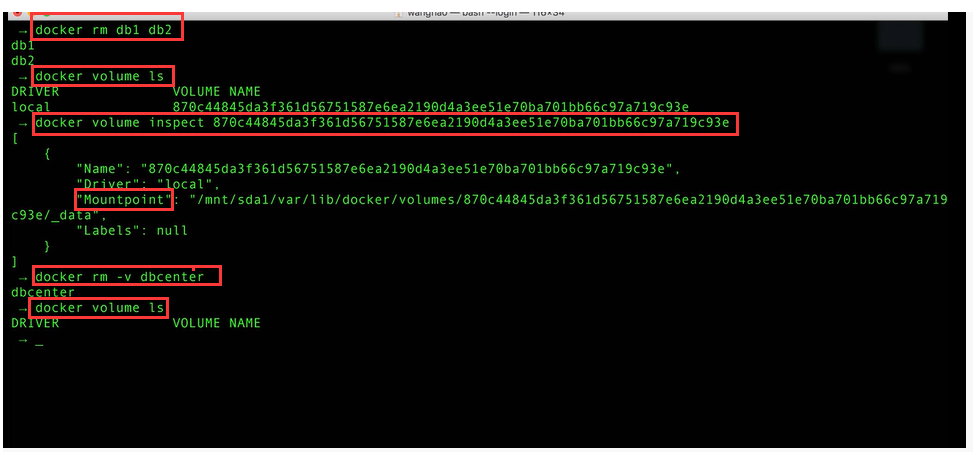Viewport: 973px width, 456px height.
Task: Select the 'db1' output line
Action: pyautogui.click(x=23, y=45)
